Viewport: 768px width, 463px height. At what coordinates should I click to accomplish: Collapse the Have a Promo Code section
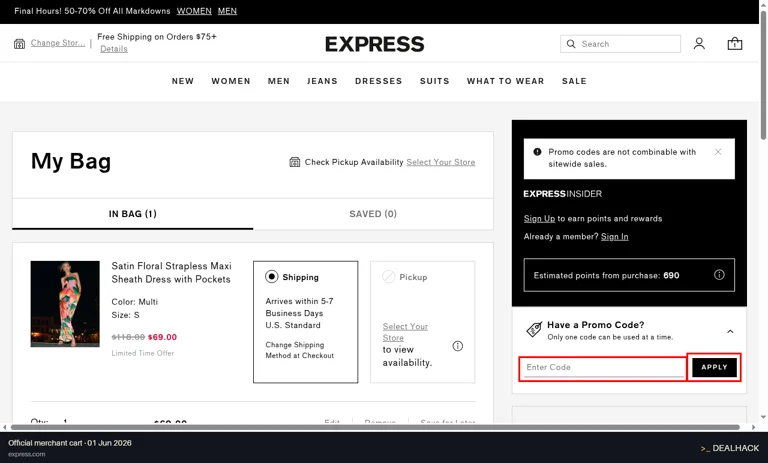coord(730,332)
